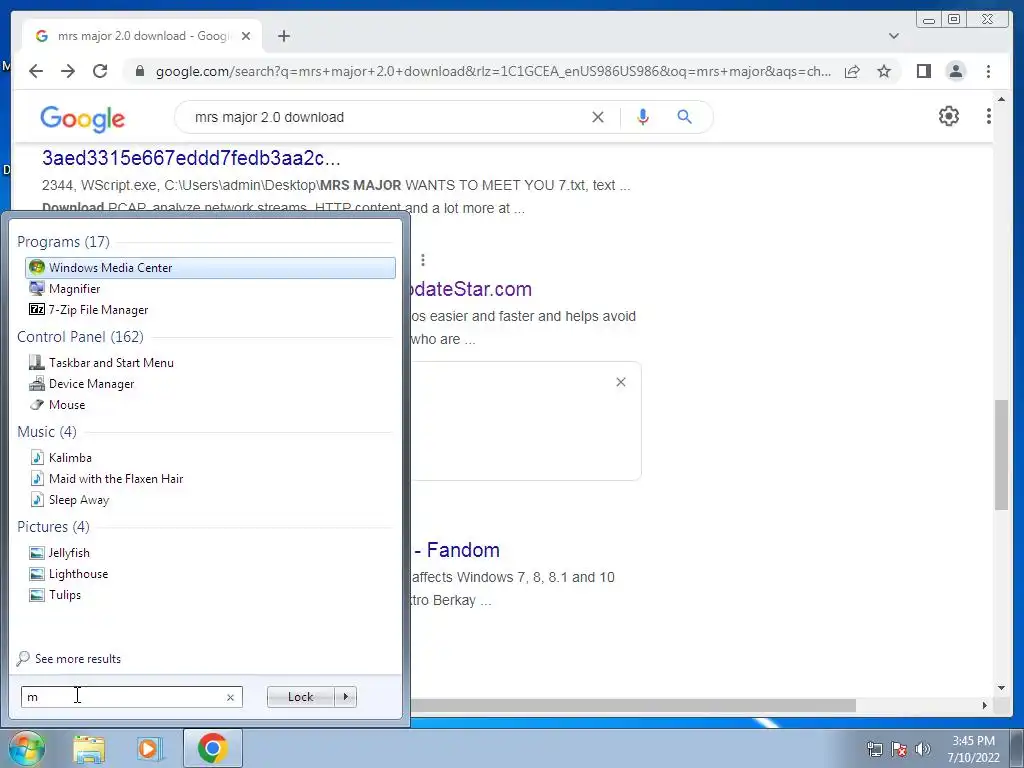Open the UpdateStar.com result link
Screen dimensions: 1024x768
pyautogui.click(x=470, y=289)
